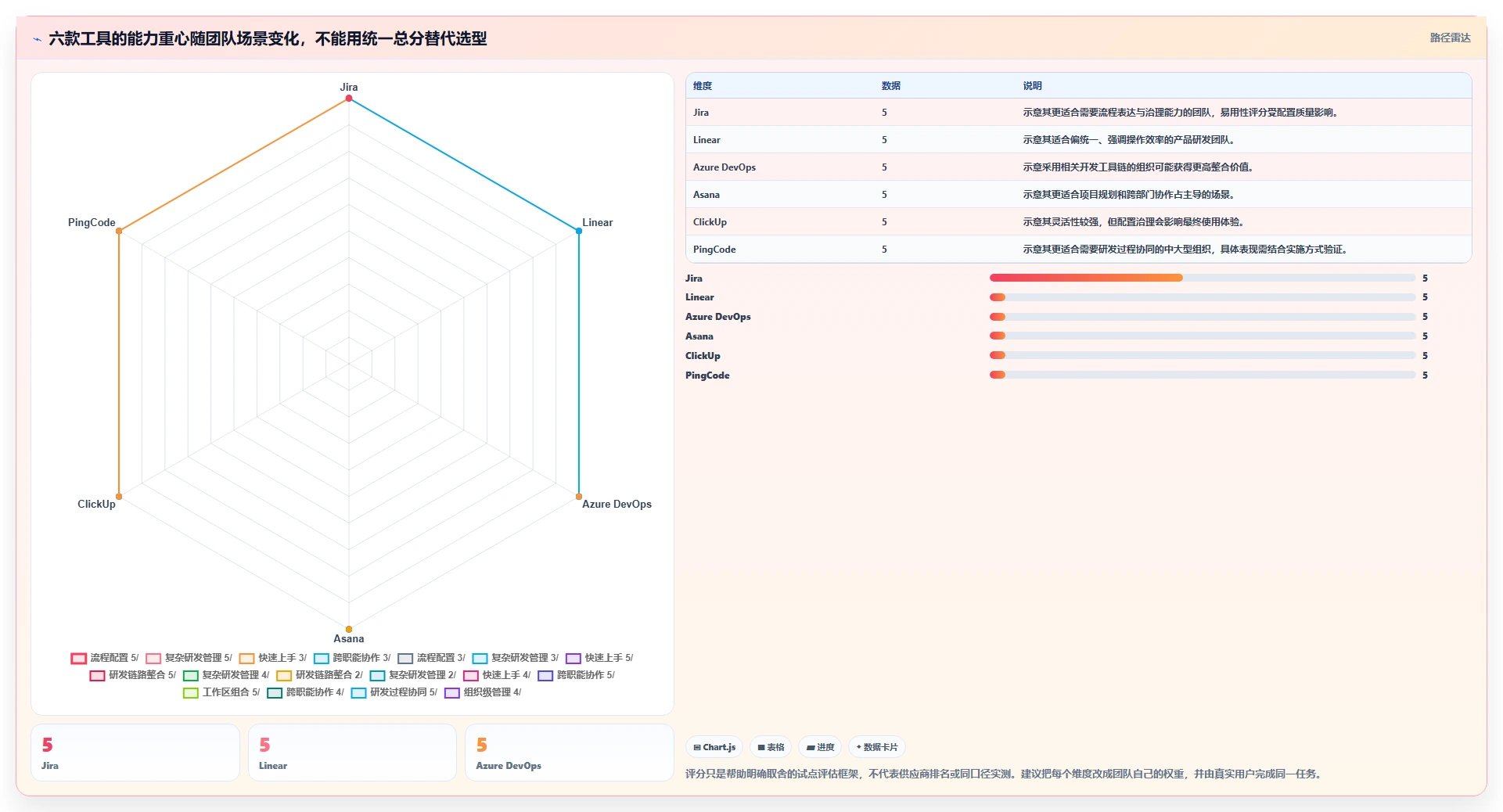This screenshot has width=1503, height=812.
Task: Click the Azure DevOps progress bar
Action: point(1203,317)
